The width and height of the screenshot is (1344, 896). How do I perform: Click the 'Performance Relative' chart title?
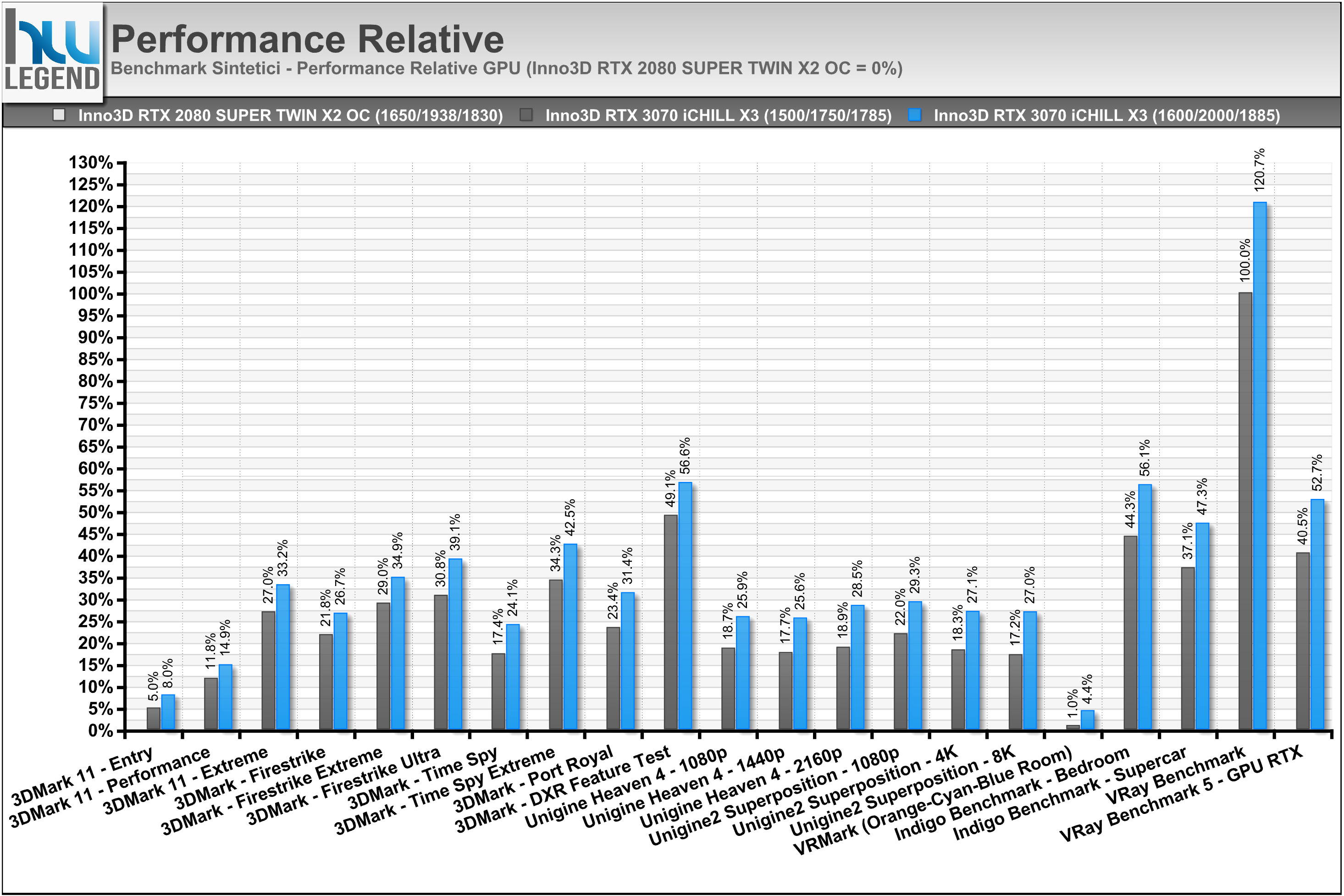pyautogui.click(x=307, y=39)
